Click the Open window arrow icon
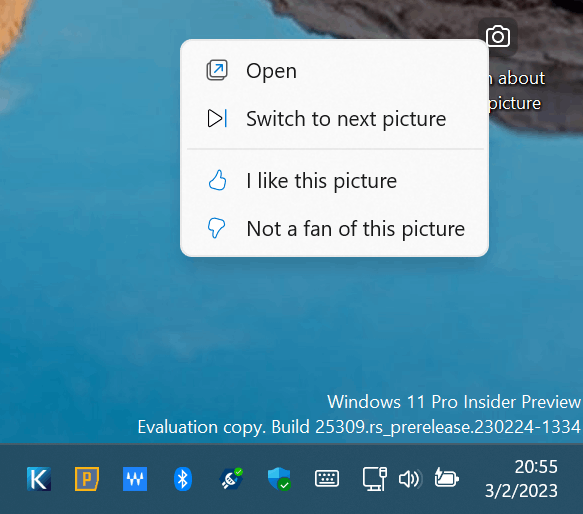 (x=217, y=70)
